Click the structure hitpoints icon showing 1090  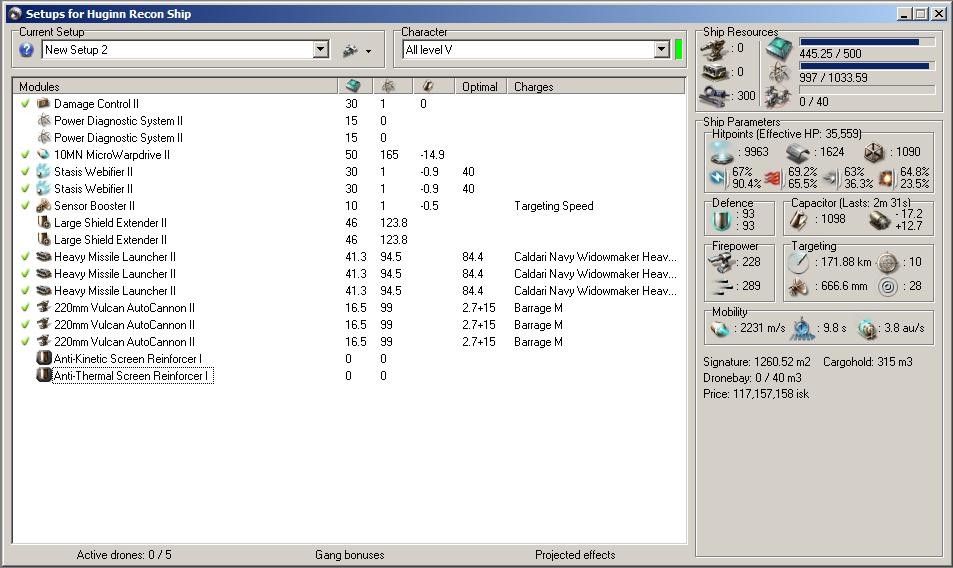pos(874,152)
